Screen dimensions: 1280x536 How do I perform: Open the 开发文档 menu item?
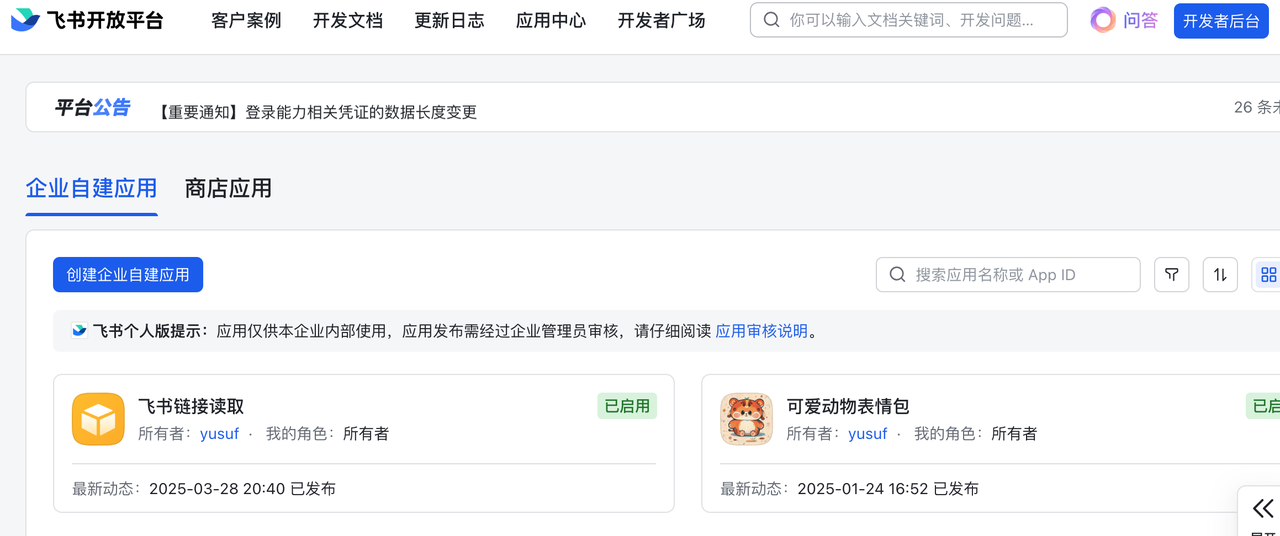click(x=348, y=20)
